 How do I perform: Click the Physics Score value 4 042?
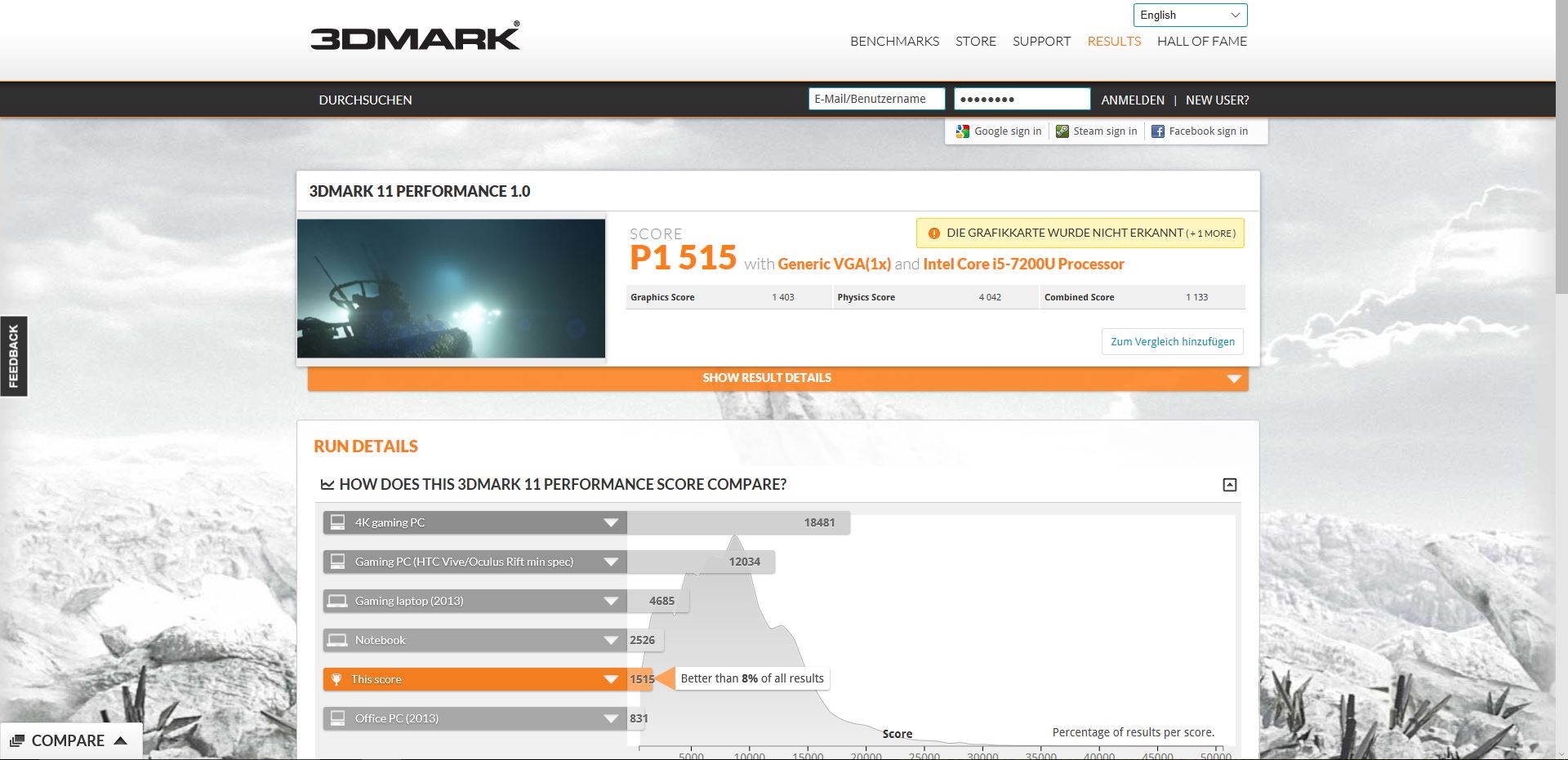click(x=990, y=297)
